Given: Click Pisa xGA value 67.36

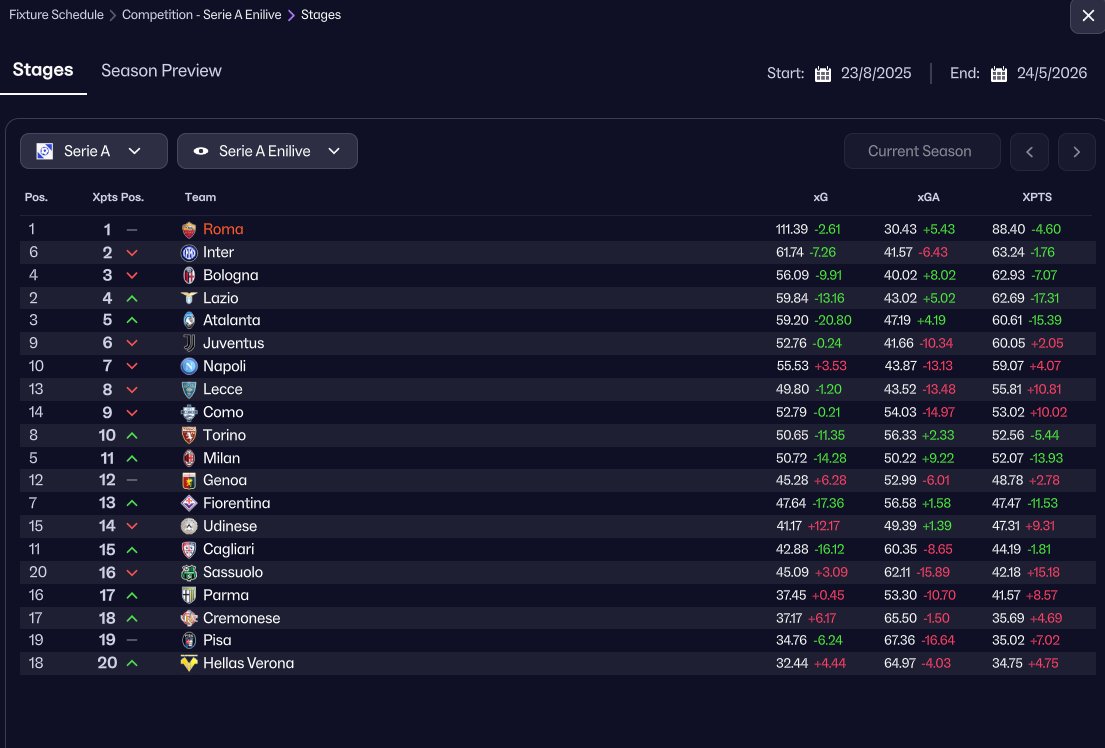Looking at the screenshot, I should pos(899,640).
